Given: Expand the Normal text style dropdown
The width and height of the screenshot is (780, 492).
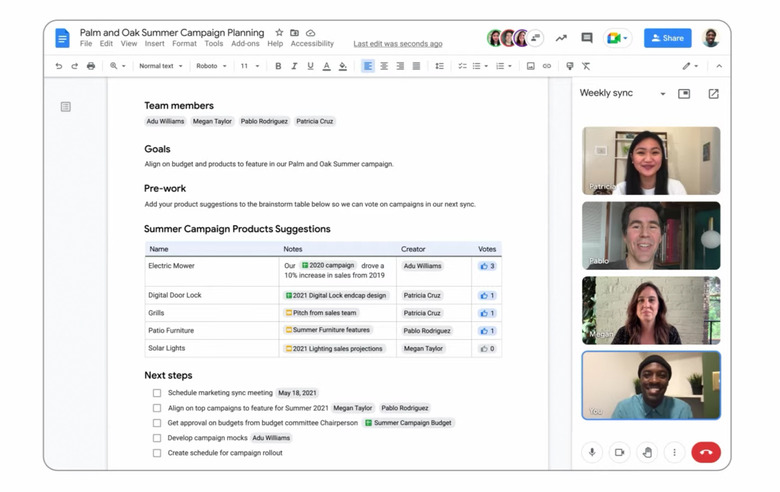Looking at the screenshot, I should point(159,66).
